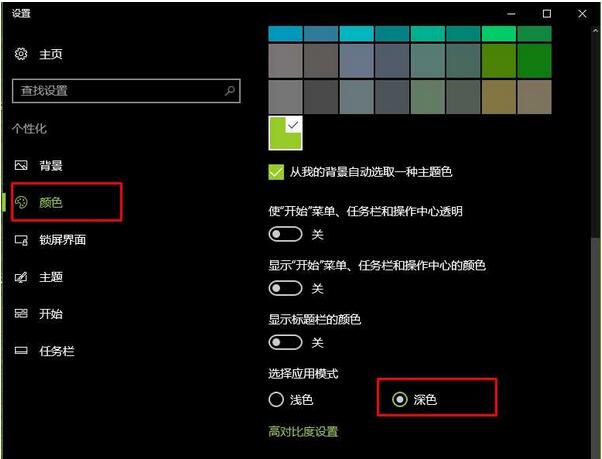Go to 主页 settings home
The width and height of the screenshot is (602, 459).
pos(50,53)
